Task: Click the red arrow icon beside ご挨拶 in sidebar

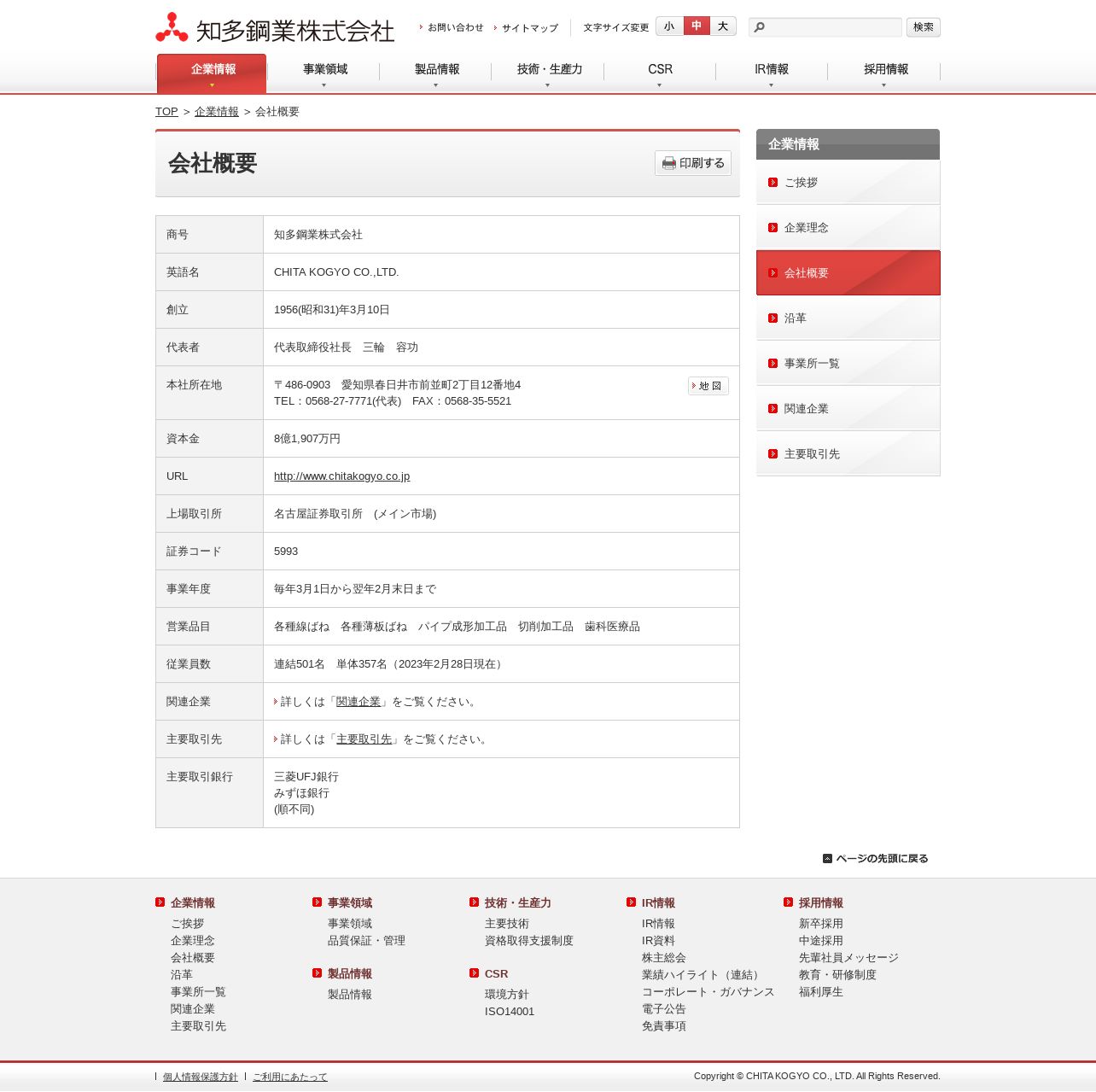Action: tap(772, 183)
